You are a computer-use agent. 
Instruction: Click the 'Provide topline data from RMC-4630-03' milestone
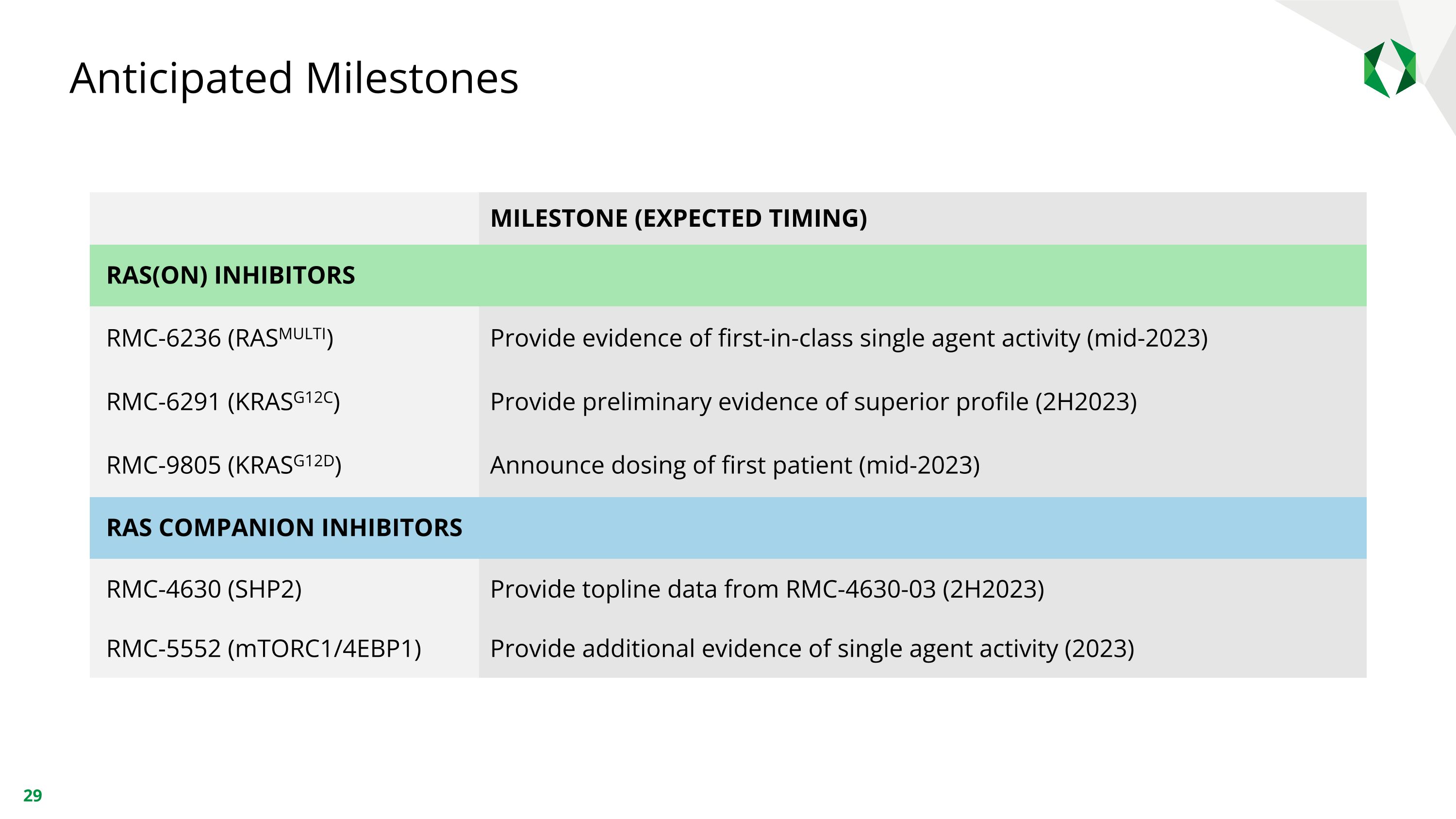pyautogui.click(x=767, y=589)
